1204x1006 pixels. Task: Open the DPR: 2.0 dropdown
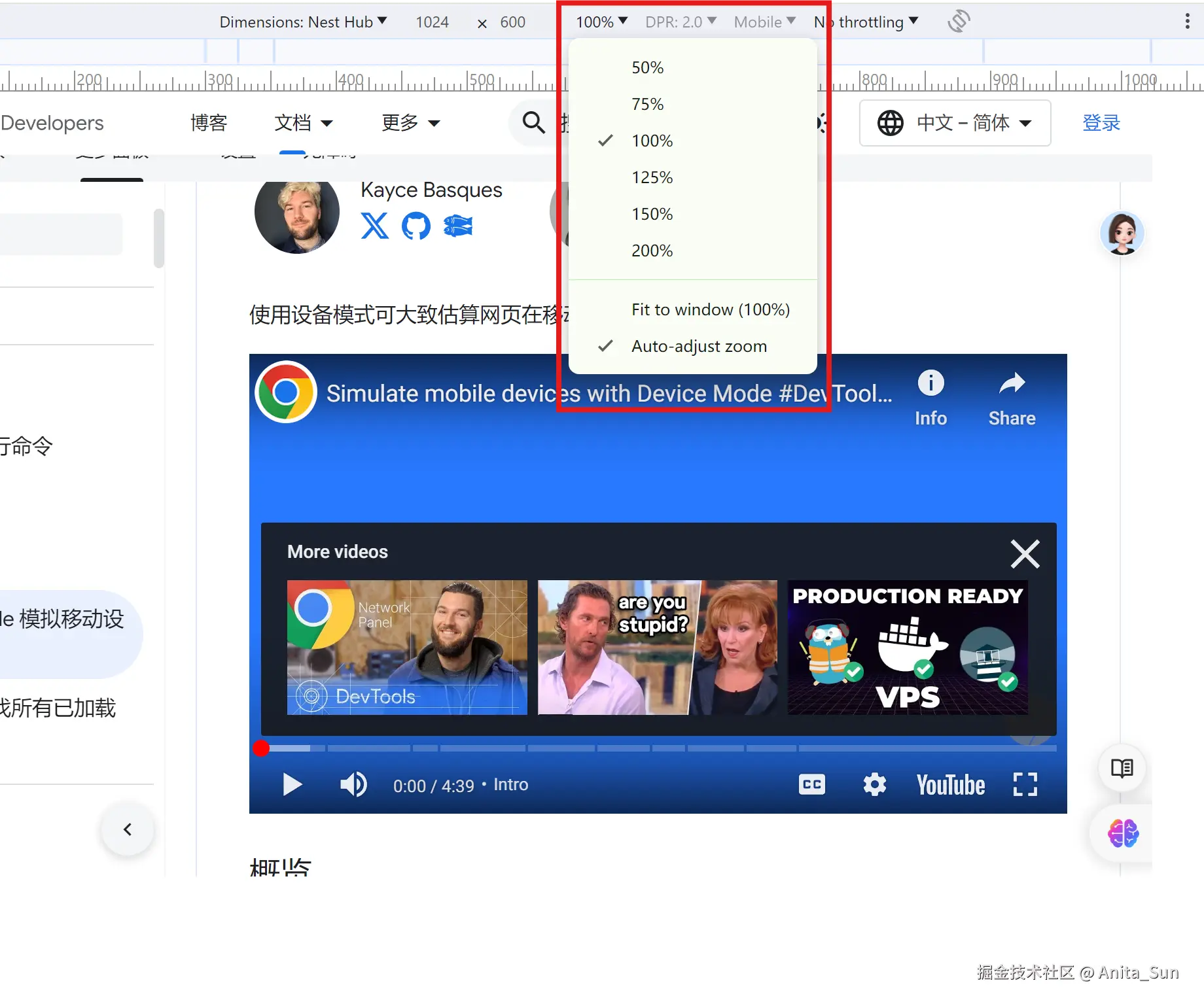(681, 22)
